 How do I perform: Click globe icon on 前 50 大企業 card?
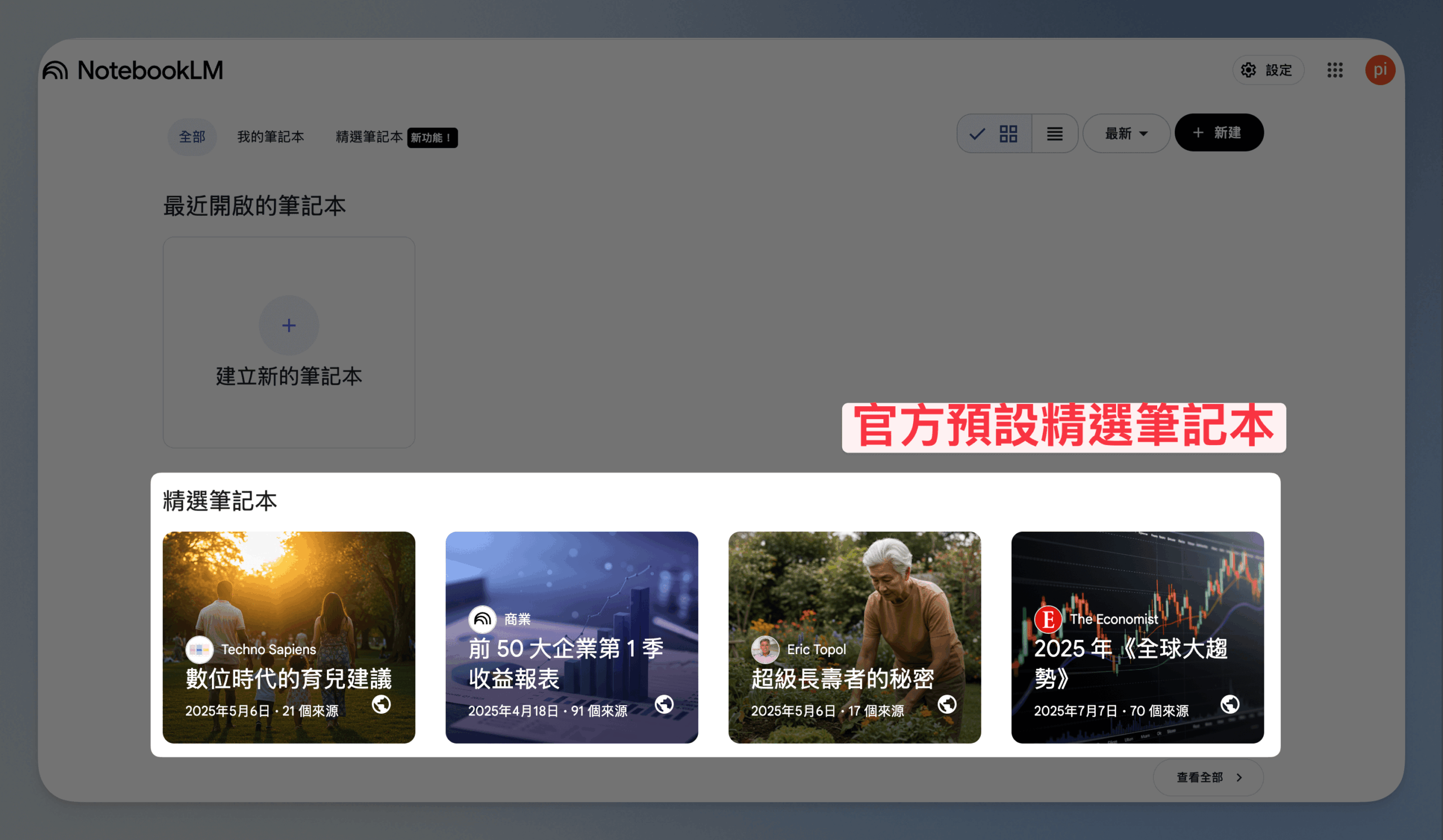(x=664, y=704)
